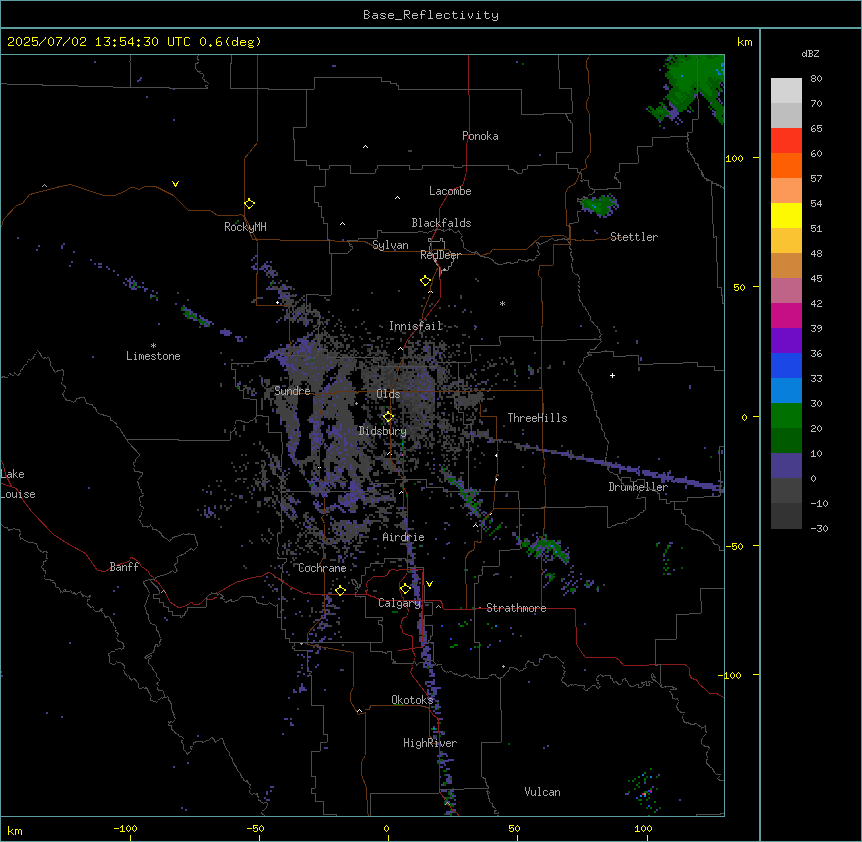862x842 pixels.
Task: Click the Okotoks label
Action: (412, 700)
